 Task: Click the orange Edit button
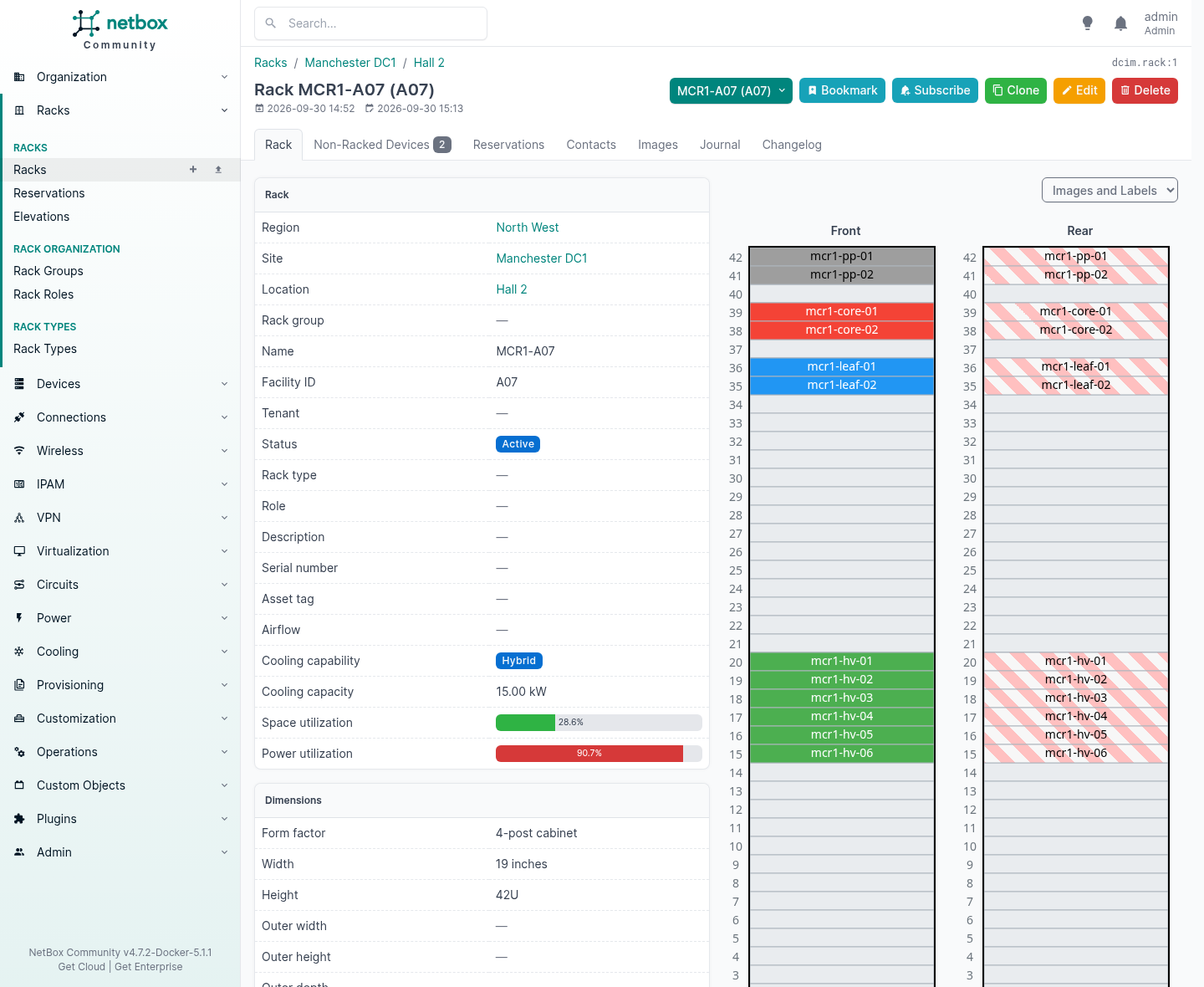click(x=1079, y=90)
